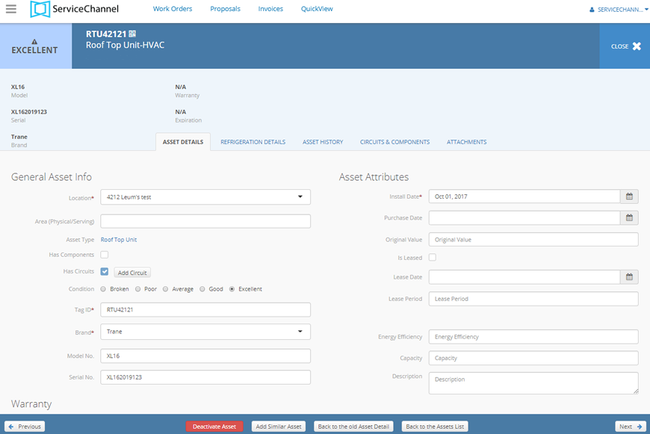
Task: Click the Lease Date input field
Action: click(524, 277)
